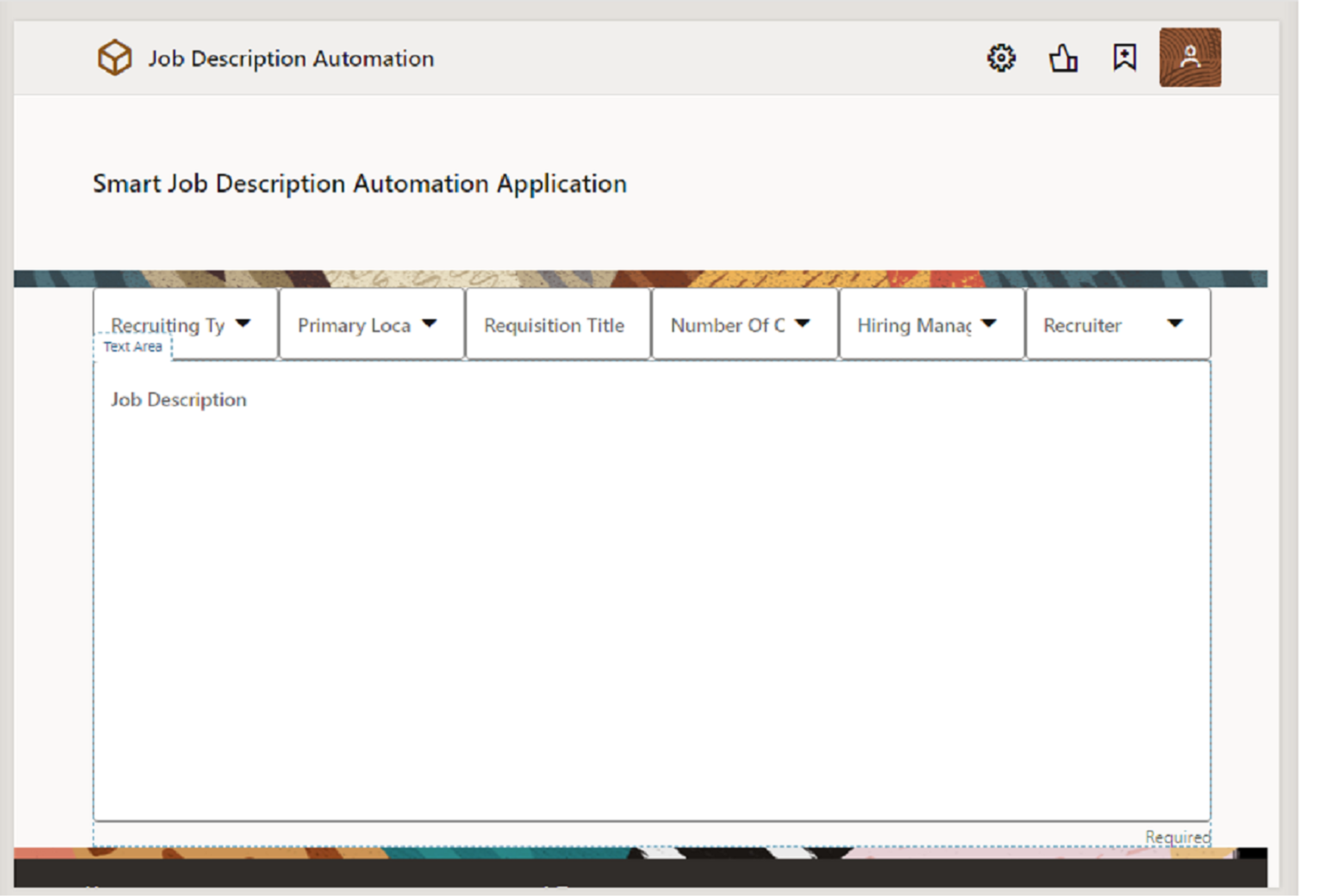
Task: Click the Required hint text
Action: 1177,837
